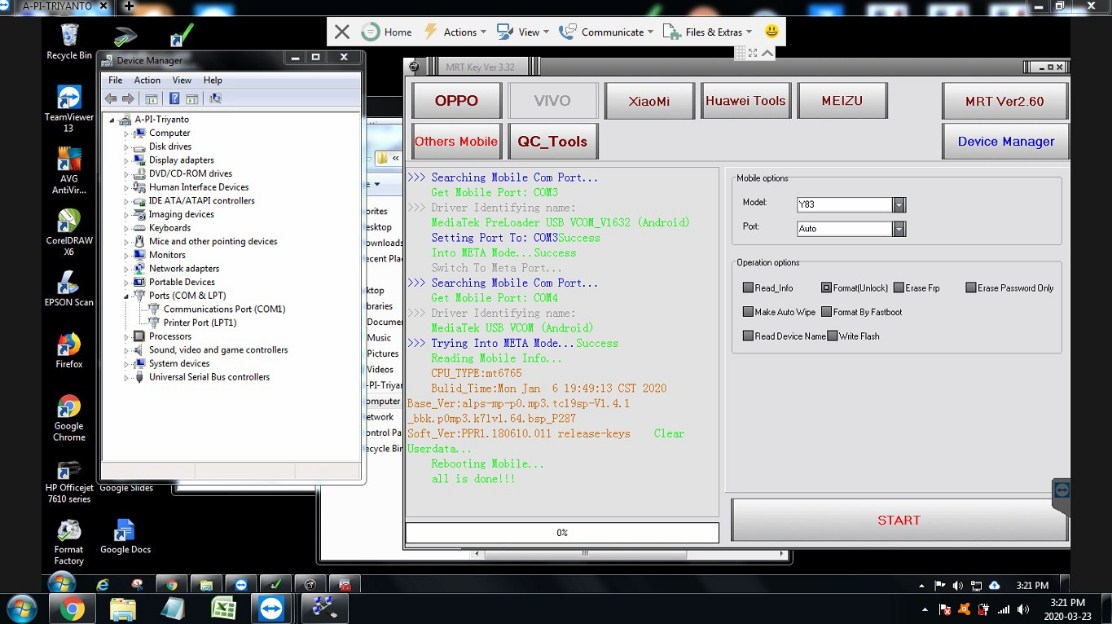1112x624 pixels.
Task: Open Recycle Bin desktop icon
Action: click(x=69, y=42)
